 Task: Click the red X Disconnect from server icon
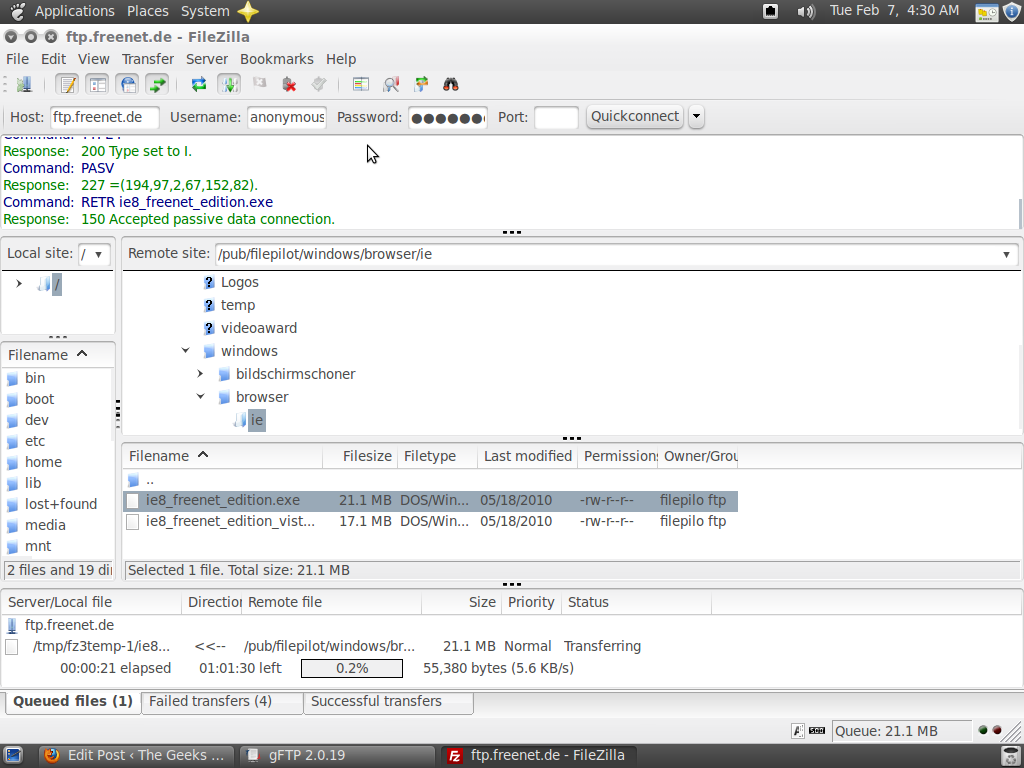tap(289, 84)
